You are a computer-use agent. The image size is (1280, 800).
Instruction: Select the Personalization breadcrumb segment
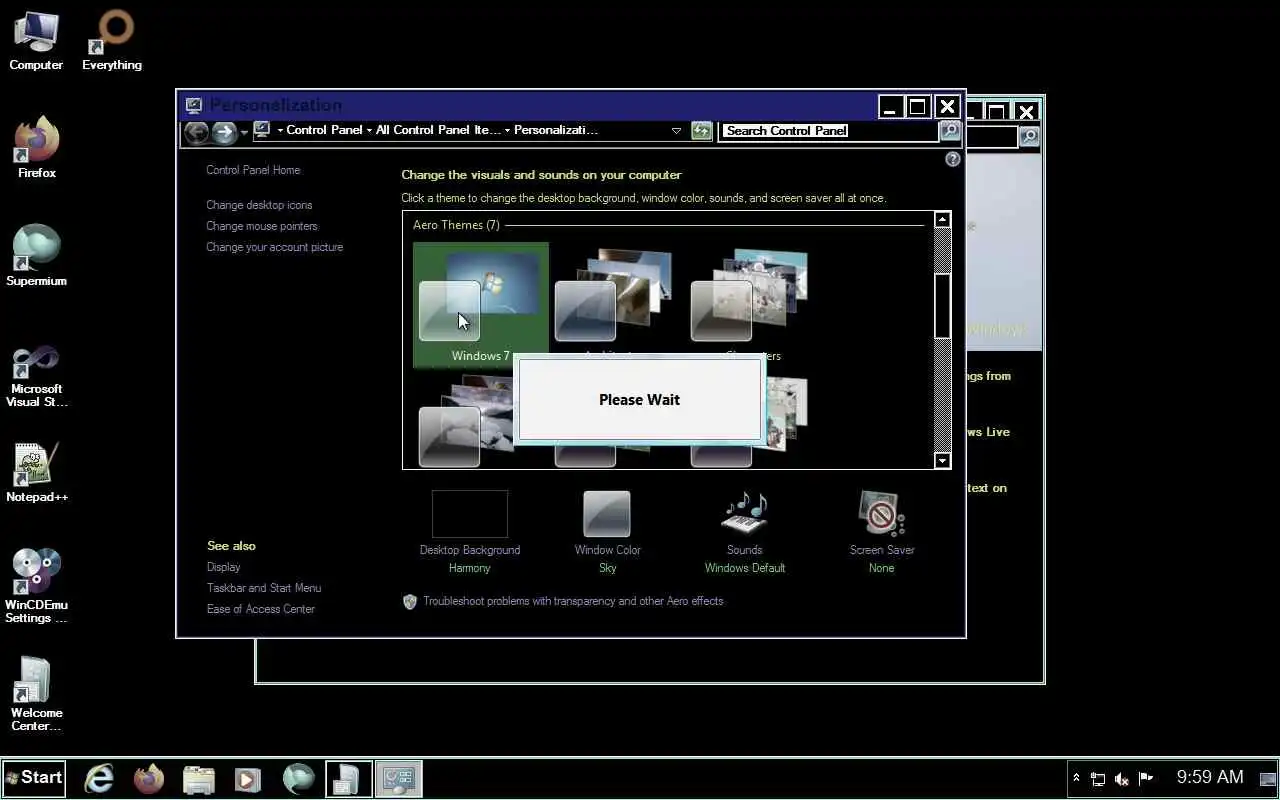pyautogui.click(x=556, y=131)
